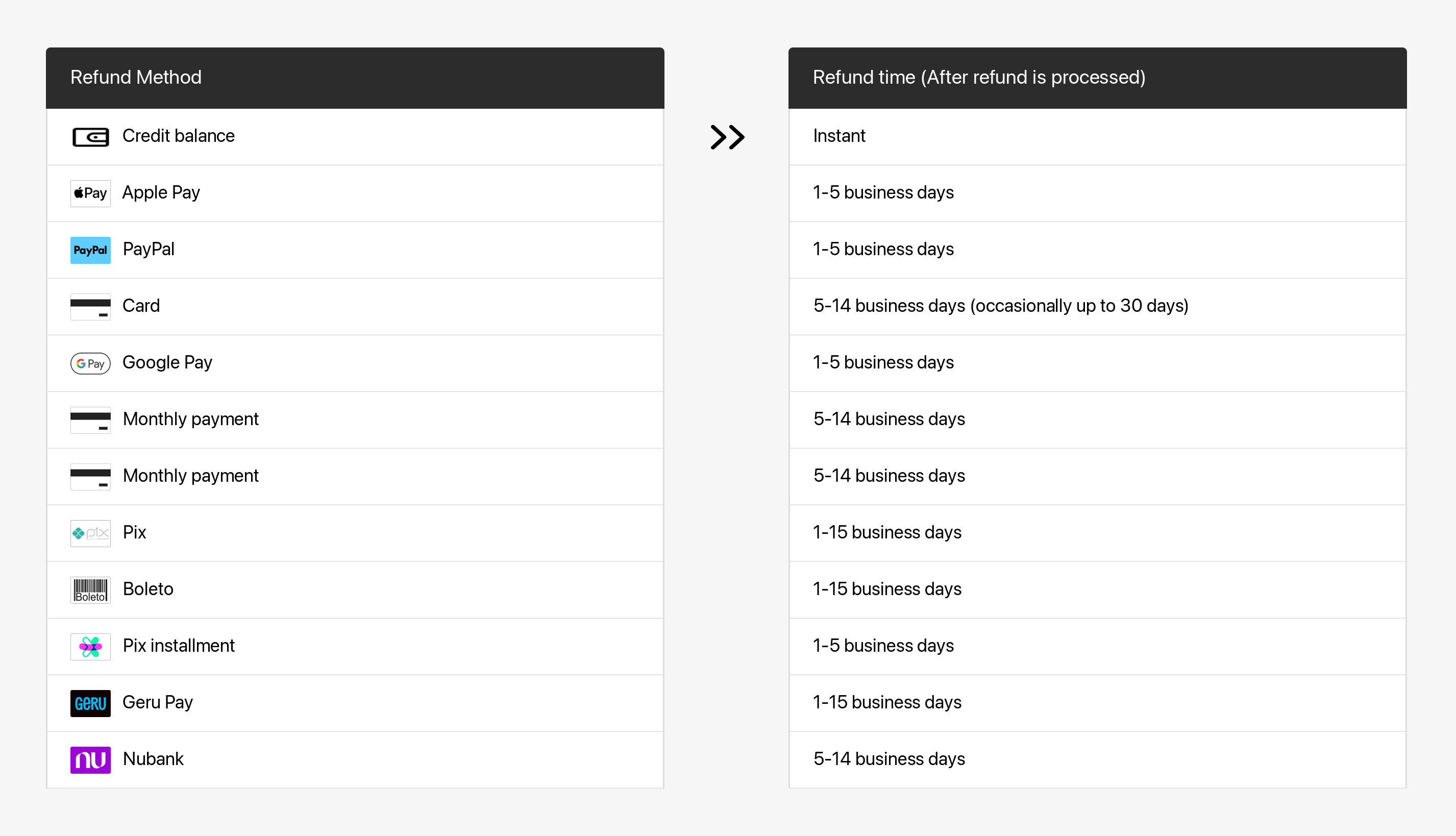The width and height of the screenshot is (1456, 836).
Task: Click the blue PayPal logo icon
Action: (x=90, y=250)
